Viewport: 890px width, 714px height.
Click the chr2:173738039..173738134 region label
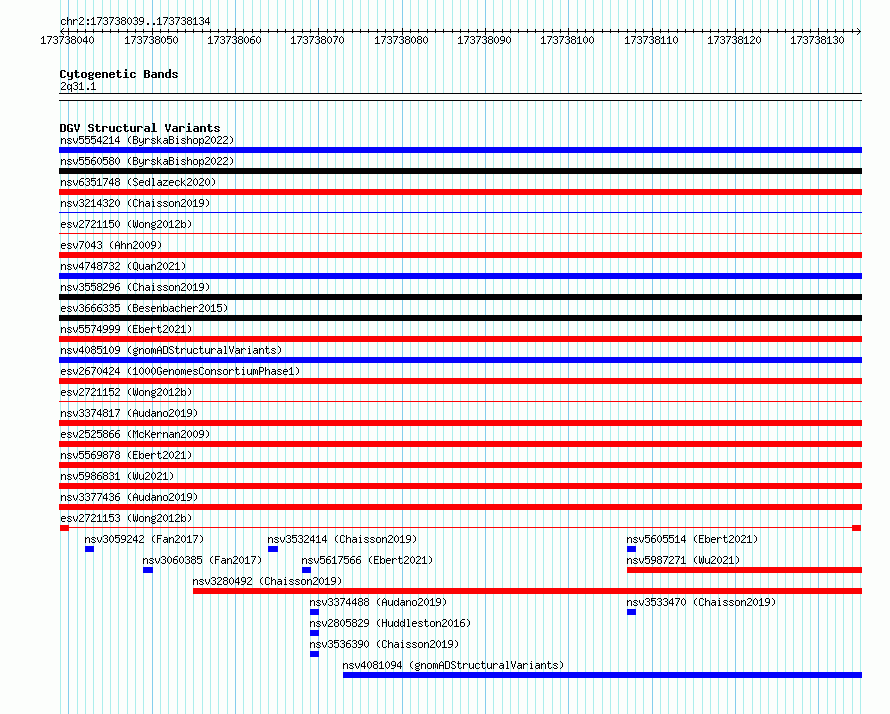pyautogui.click(x=135, y=21)
